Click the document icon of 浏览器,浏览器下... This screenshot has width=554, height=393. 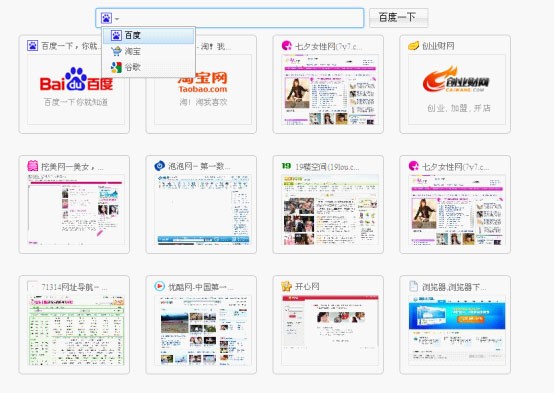click(413, 286)
